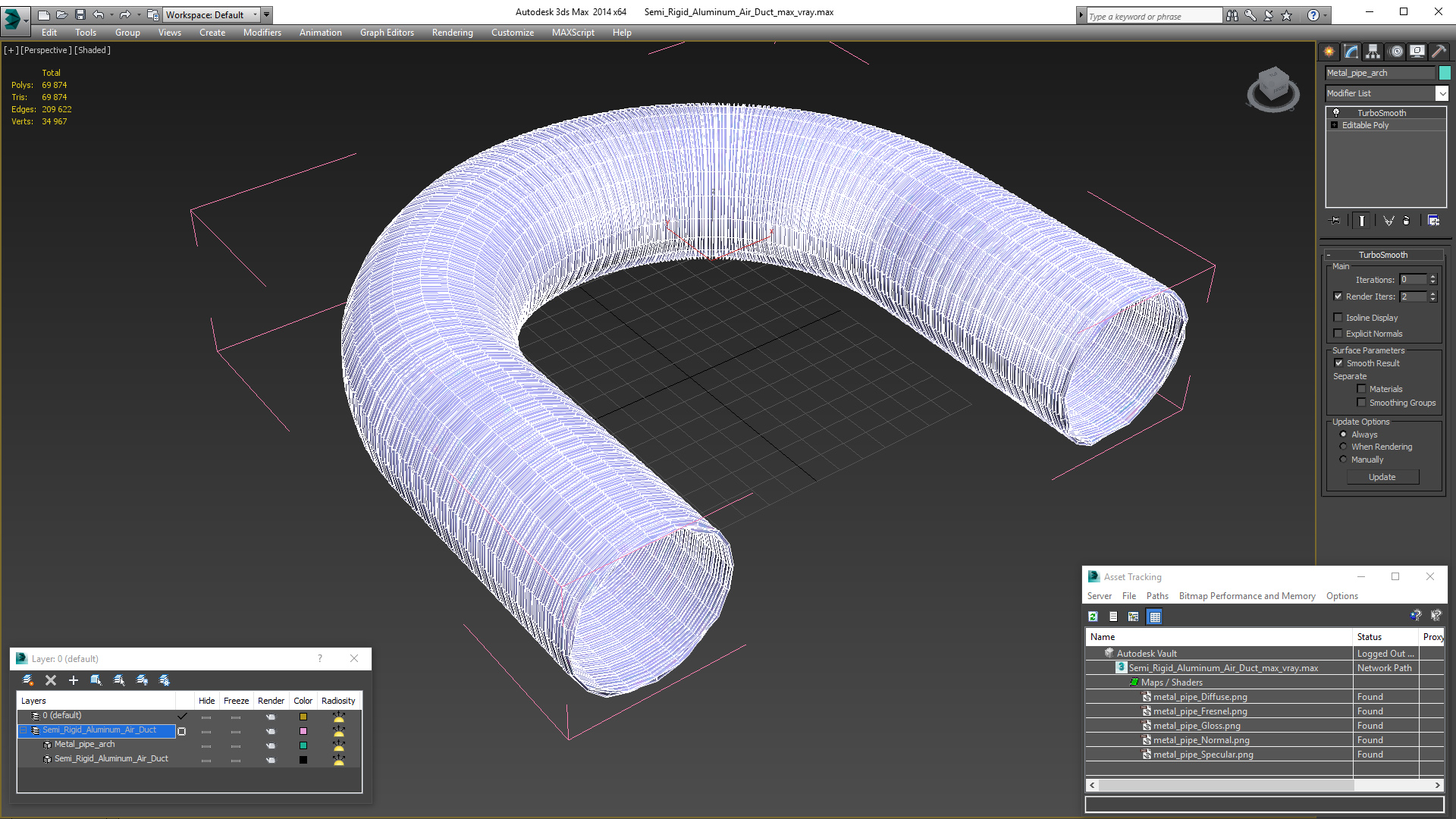Viewport: 1456px width, 819px height.
Task: Enable Separate by Materials checkbox
Action: (1362, 389)
